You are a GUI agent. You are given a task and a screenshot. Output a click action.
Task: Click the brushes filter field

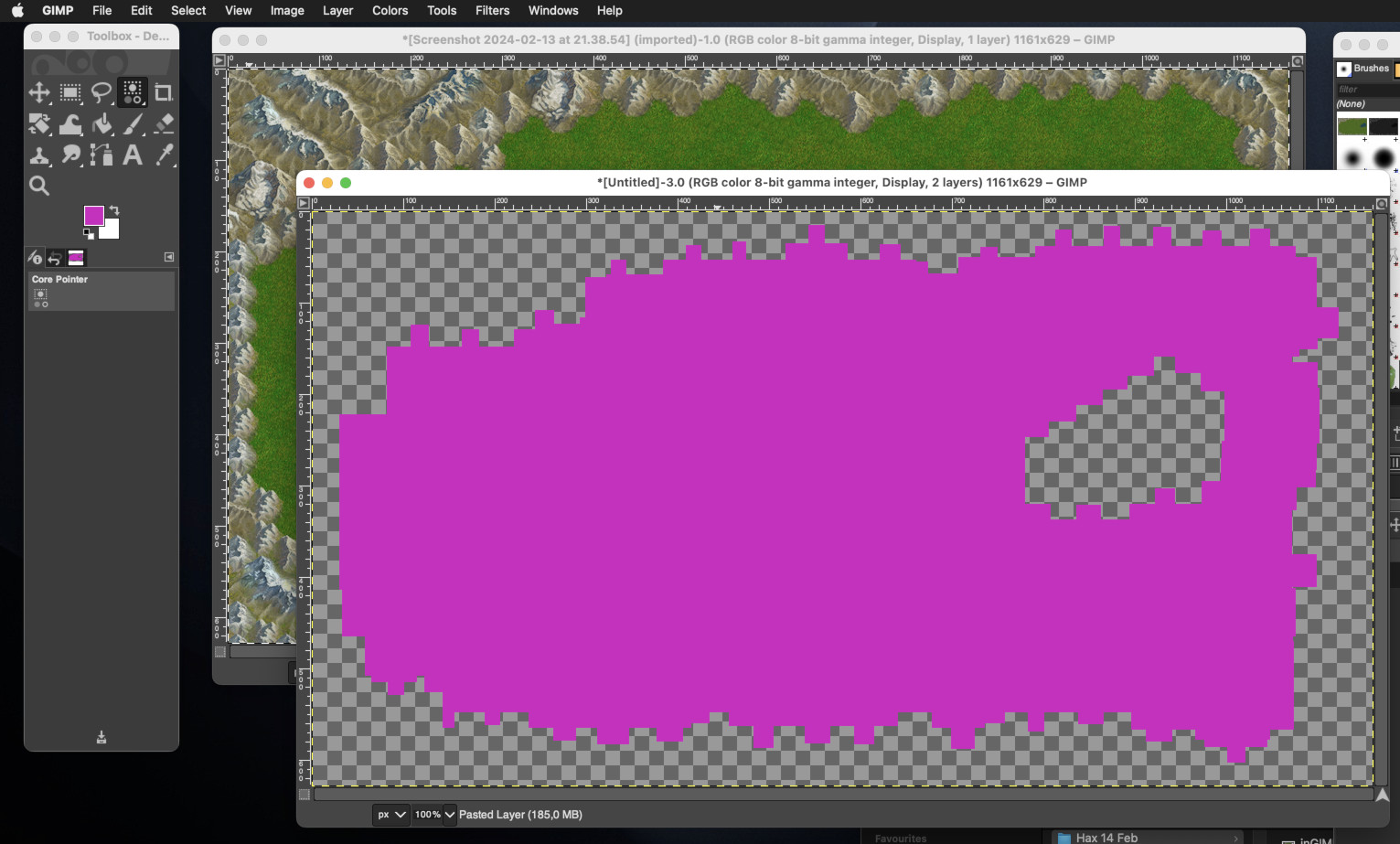tap(1367, 90)
